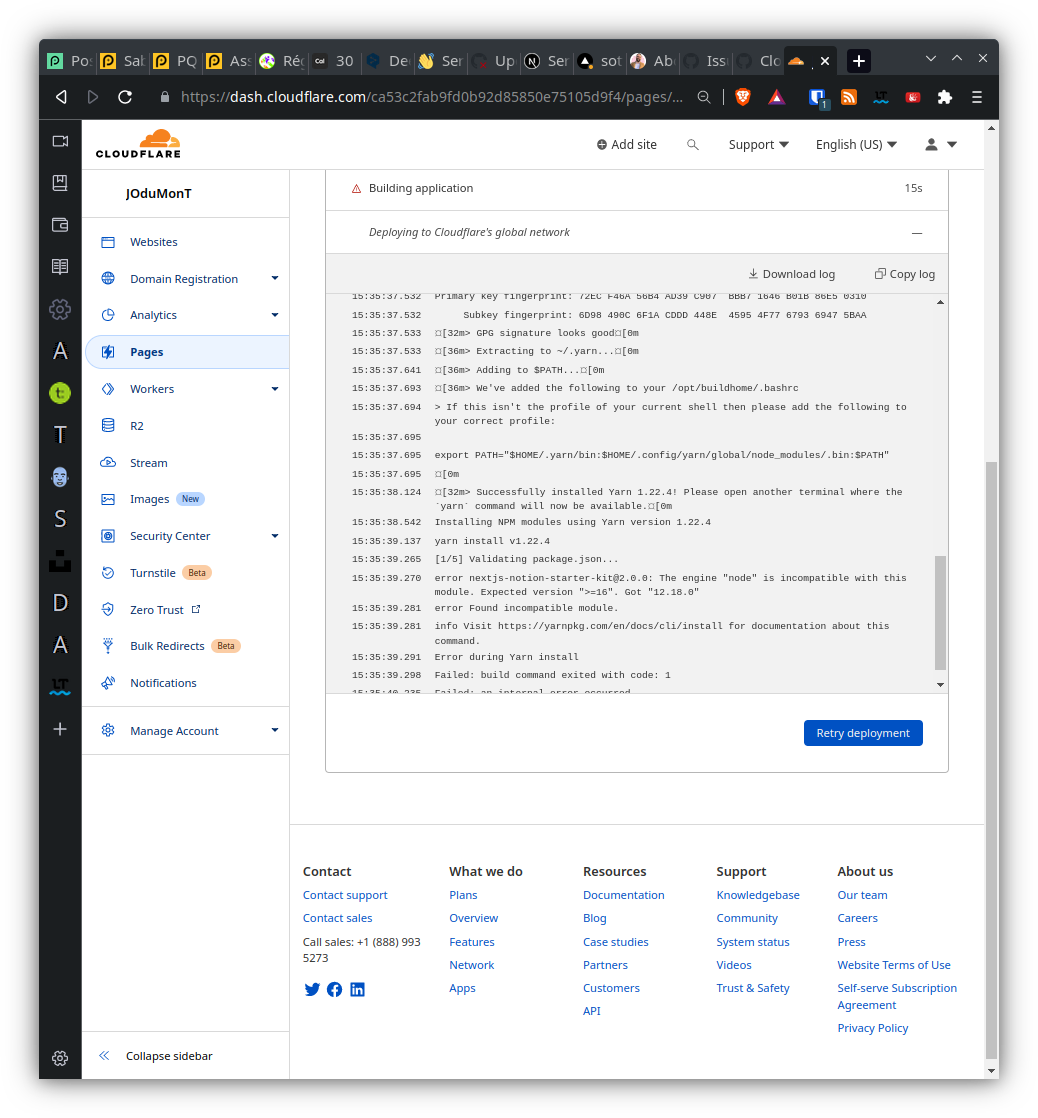Open Zero Trust via its sidebar icon

pyautogui.click(x=108, y=609)
